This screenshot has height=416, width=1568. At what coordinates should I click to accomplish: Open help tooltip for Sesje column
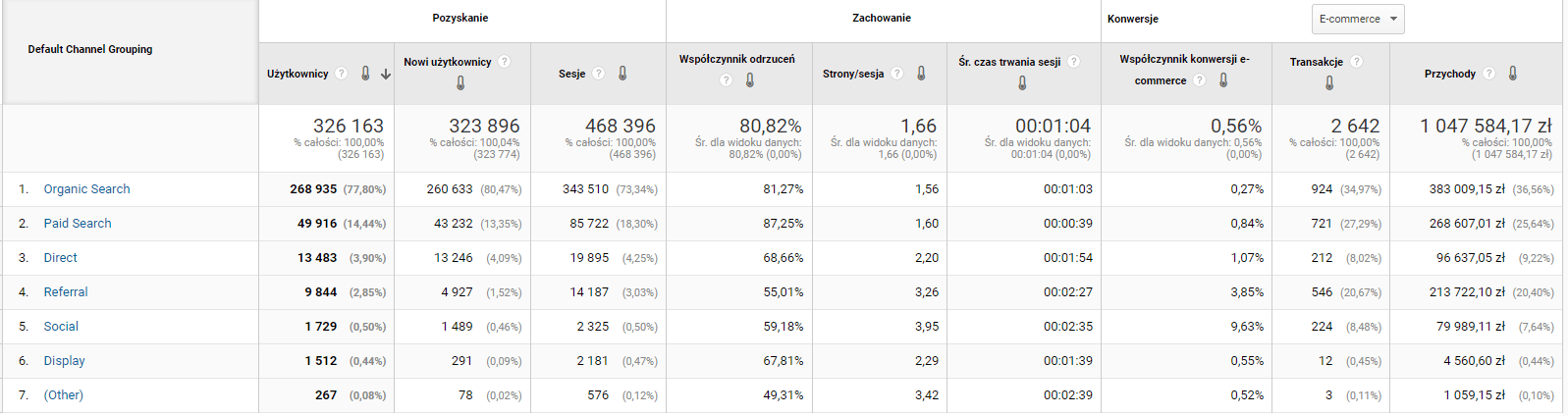pyautogui.click(x=598, y=74)
